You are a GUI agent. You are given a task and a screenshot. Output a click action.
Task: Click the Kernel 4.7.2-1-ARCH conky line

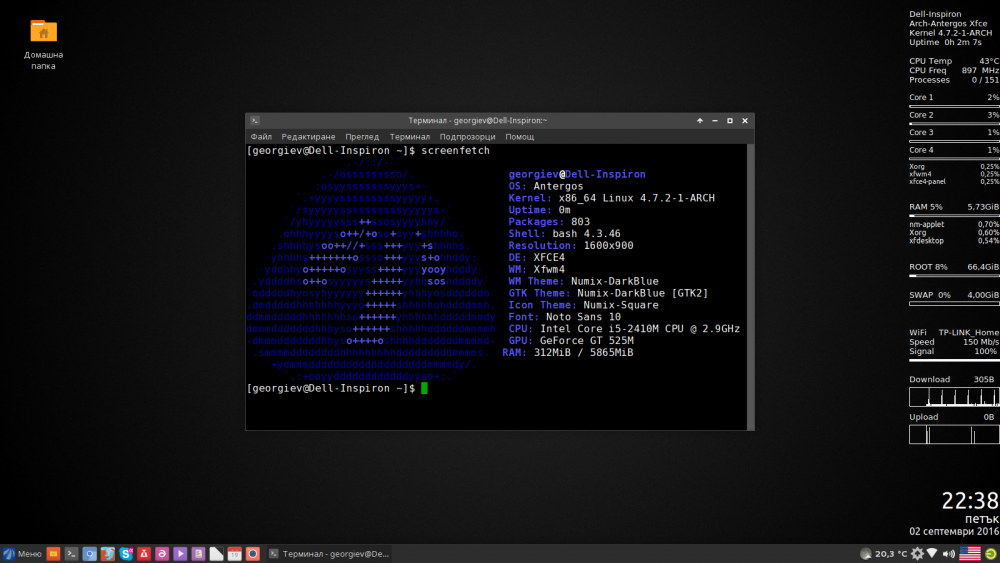point(950,33)
